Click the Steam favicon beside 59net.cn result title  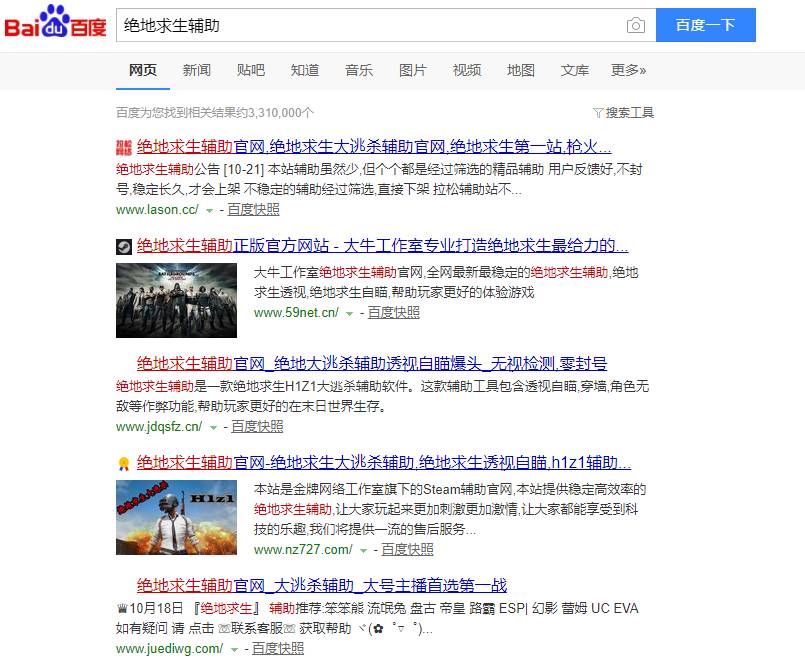[x=123, y=246]
